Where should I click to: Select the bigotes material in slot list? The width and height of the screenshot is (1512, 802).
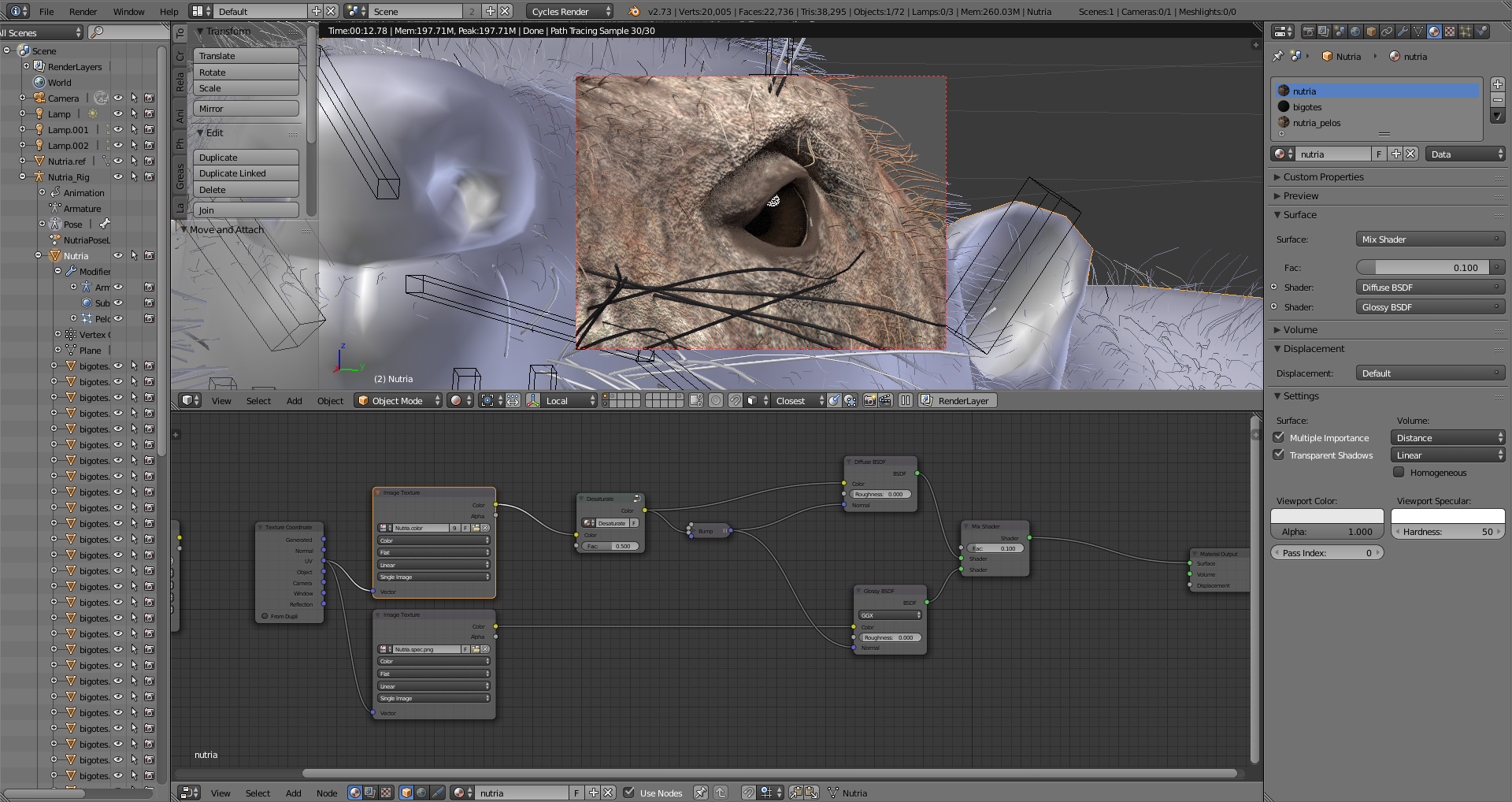tap(1307, 107)
